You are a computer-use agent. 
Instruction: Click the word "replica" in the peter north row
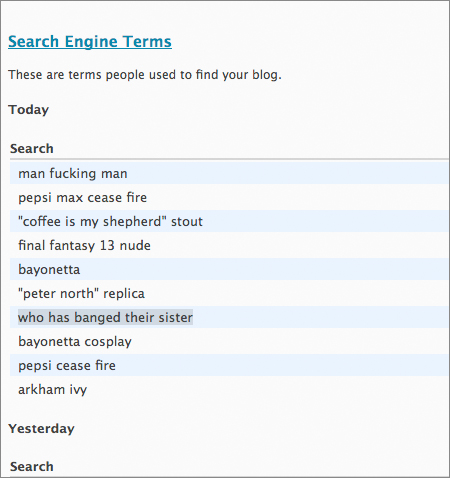[x=124, y=294]
